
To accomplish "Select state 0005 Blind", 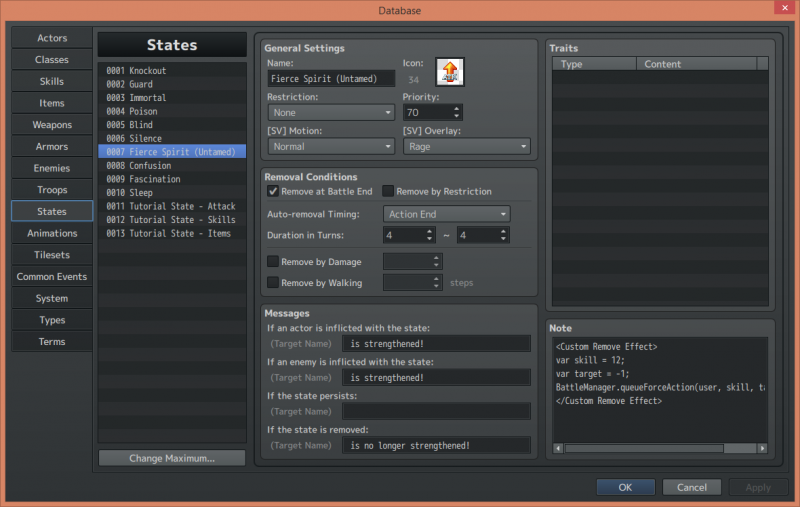I will pyautogui.click(x=172, y=124).
